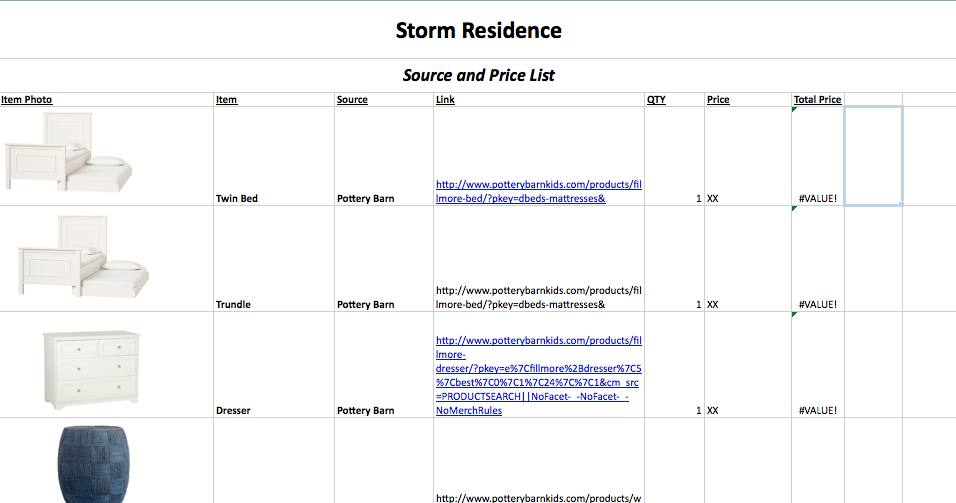Viewport: 956px width, 503px height.
Task: Select #VALUE! total in Trundle row
Action: tap(818, 259)
